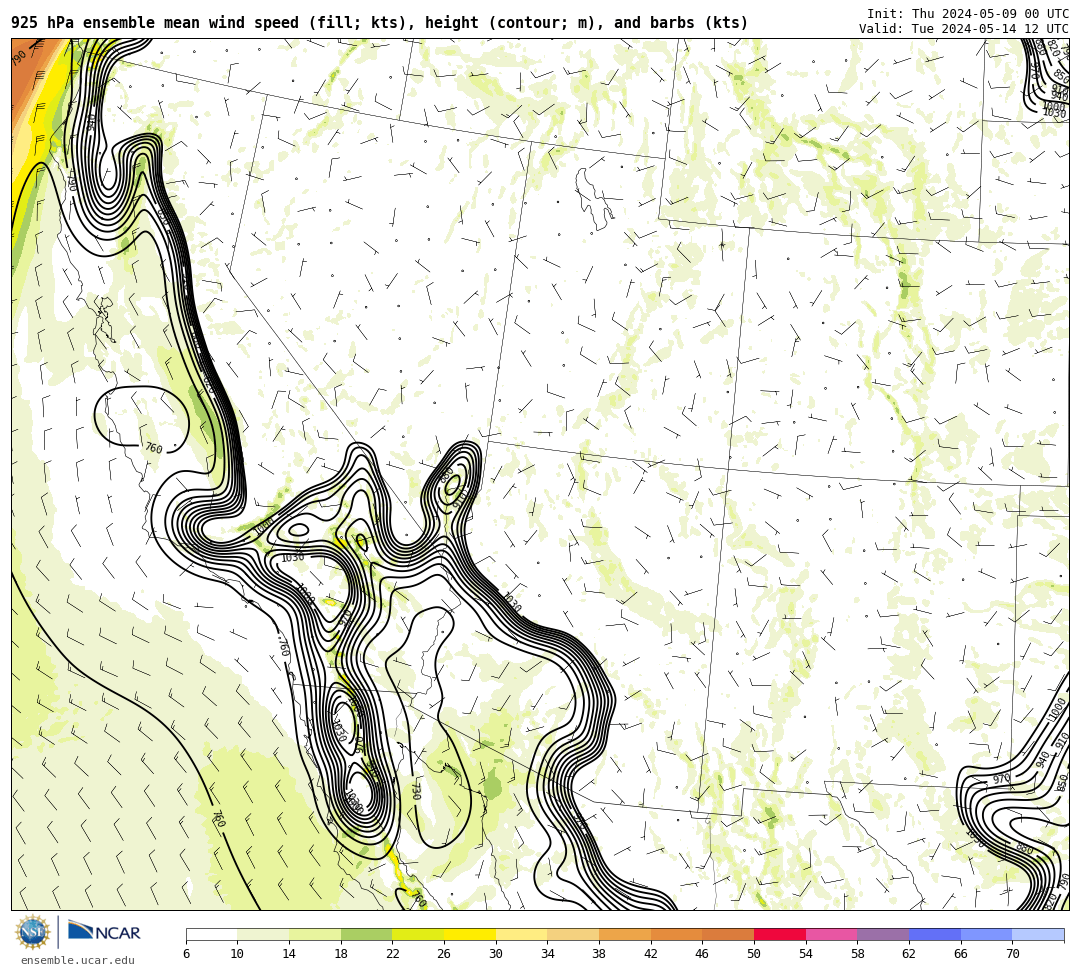Pick the light green 14–18 kts swatch

[x=315, y=934]
